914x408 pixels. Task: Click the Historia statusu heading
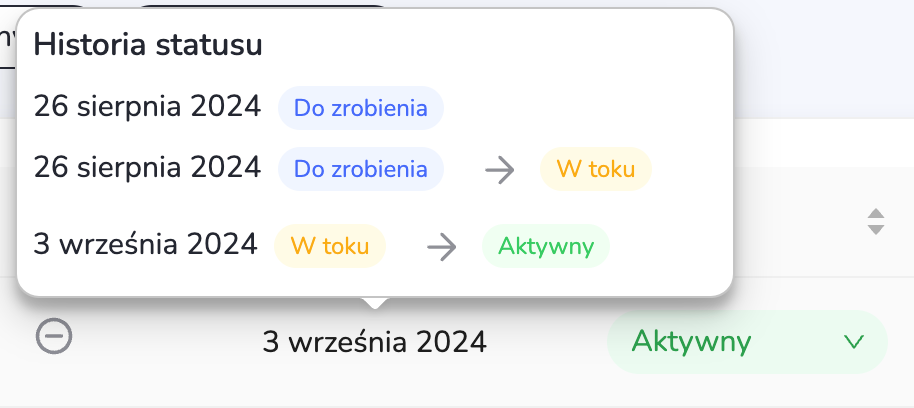click(x=148, y=45)
